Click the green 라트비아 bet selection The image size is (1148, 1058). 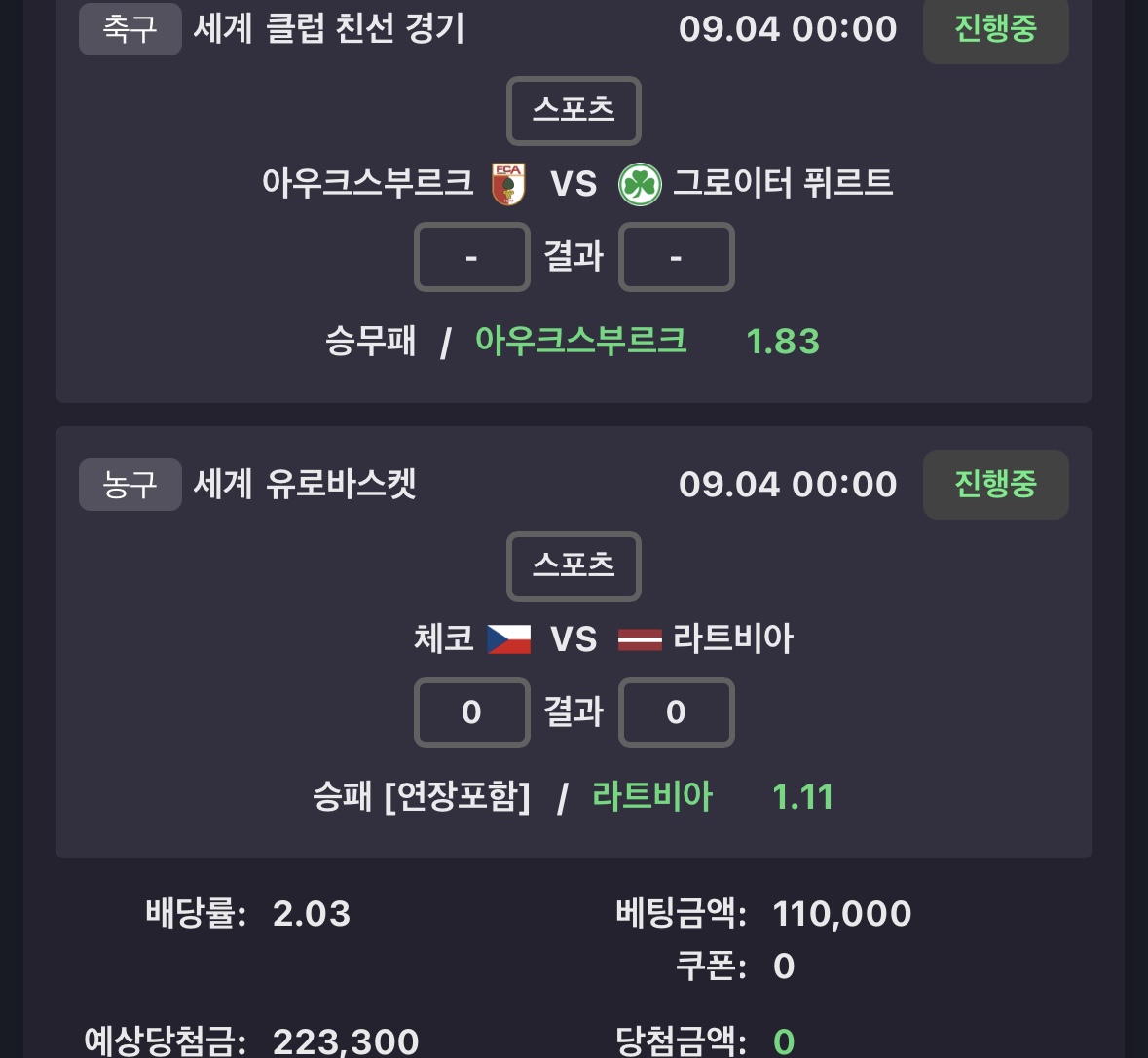(652, 796)
